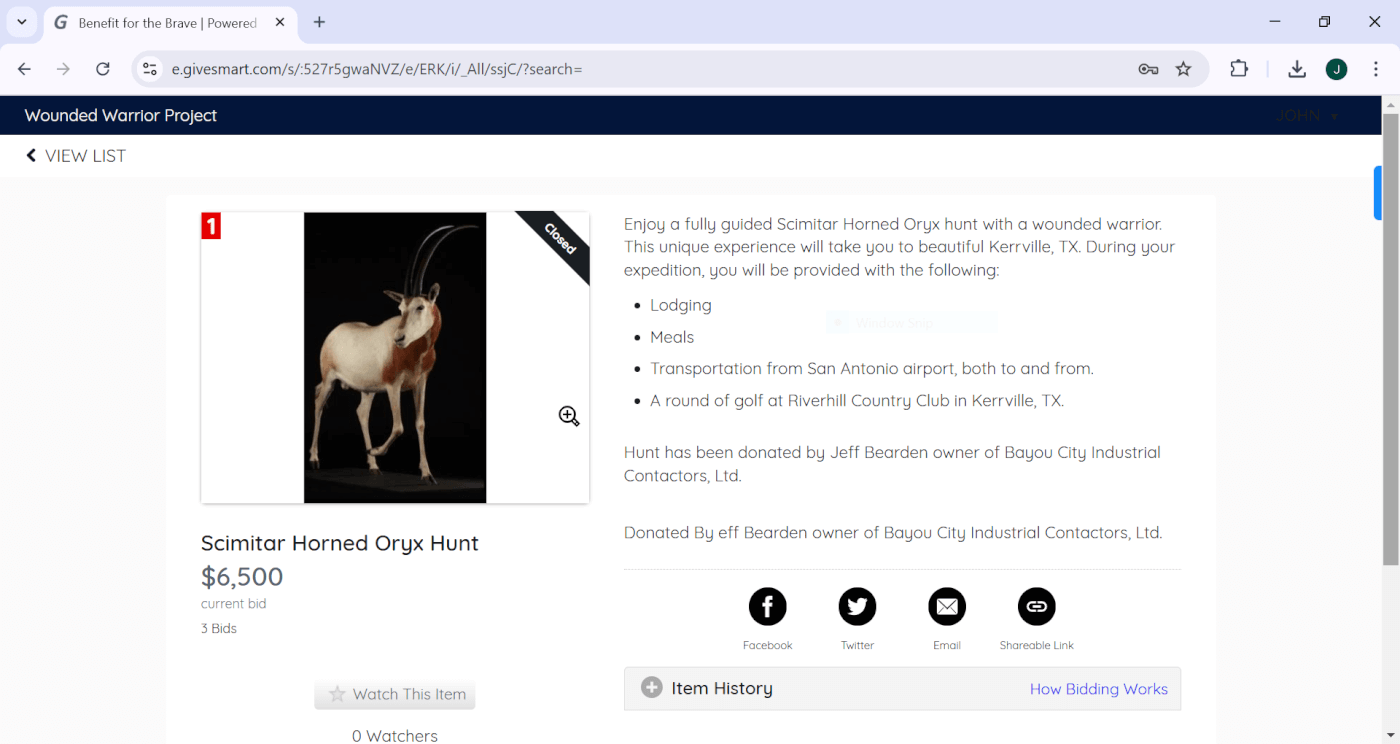Open the tab search dropdown arrow
This screenshot has width=1400, height=744.
pyautogui.click(x=21, y=22)
